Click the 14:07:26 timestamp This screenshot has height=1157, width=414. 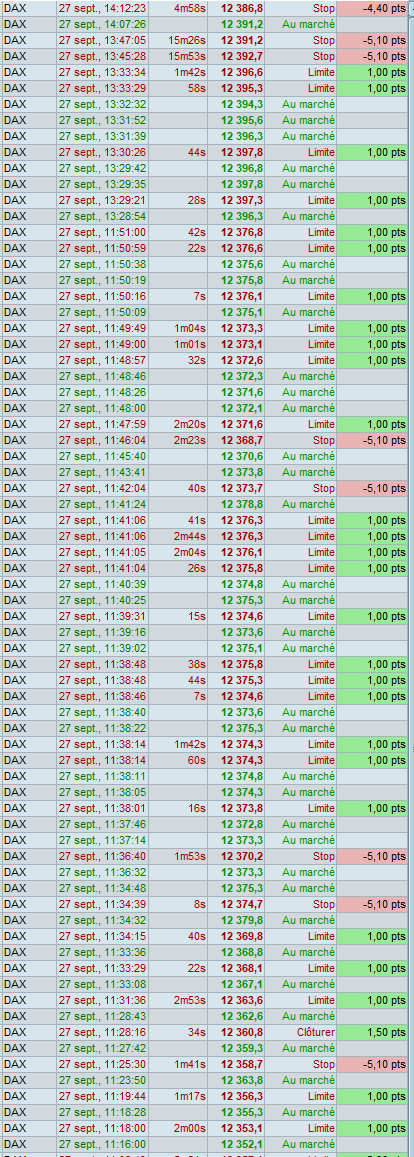click(x=103, y=24)
